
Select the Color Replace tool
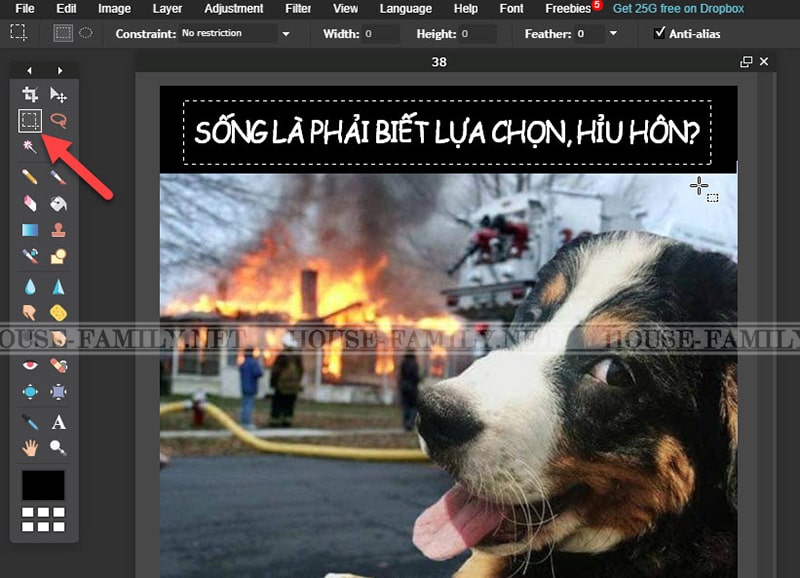[x=30, y=256]
